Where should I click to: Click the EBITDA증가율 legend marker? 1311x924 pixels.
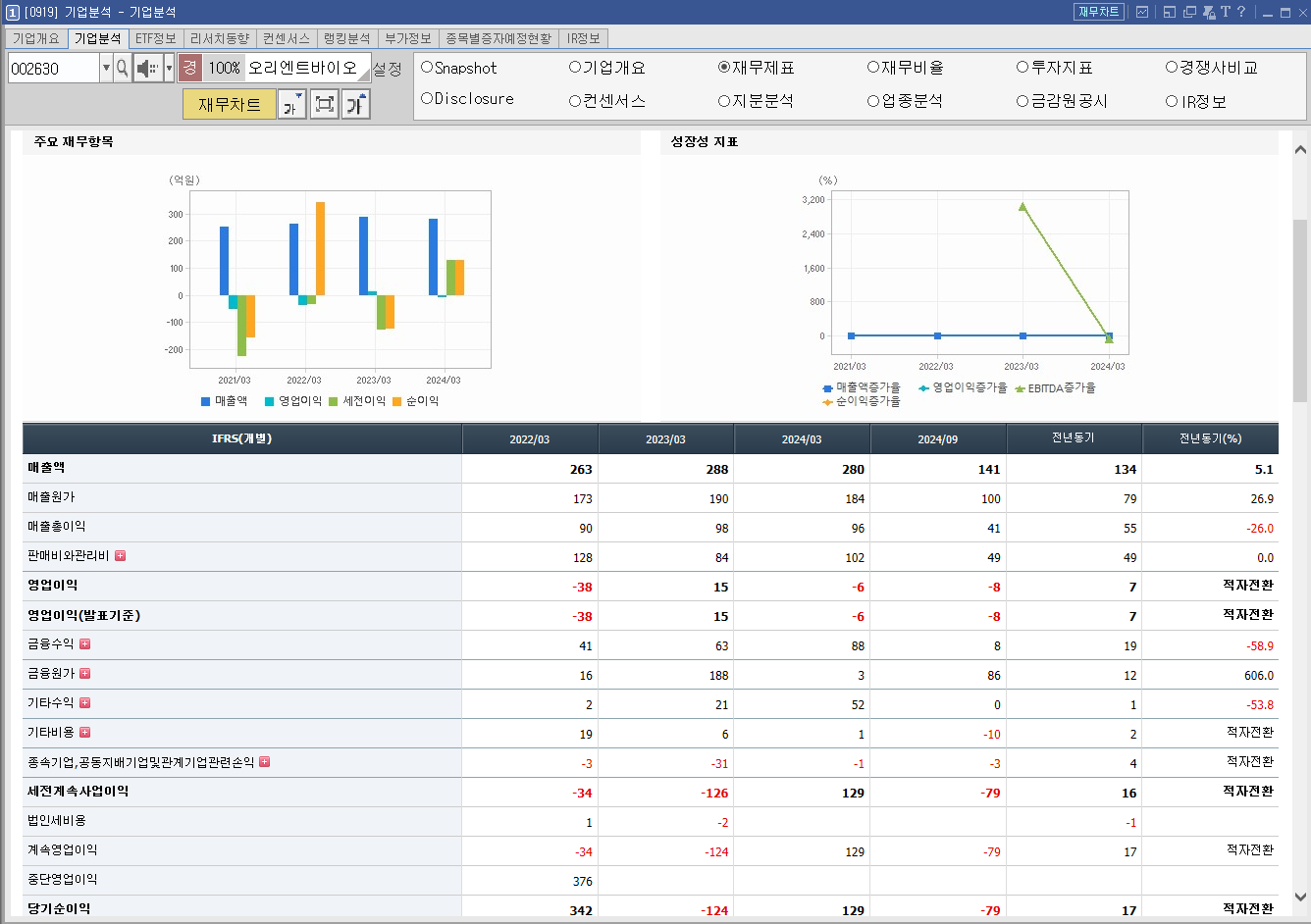coord(1020,388)
